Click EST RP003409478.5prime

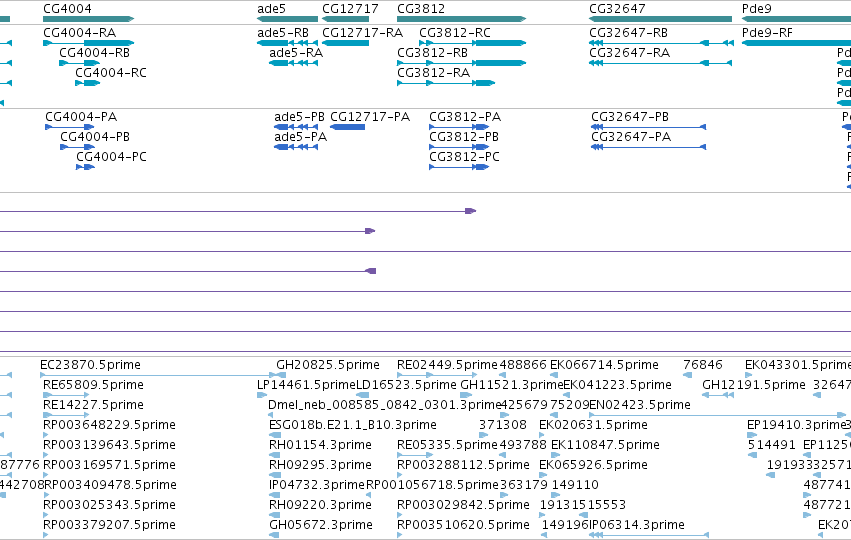coord(47,495)
